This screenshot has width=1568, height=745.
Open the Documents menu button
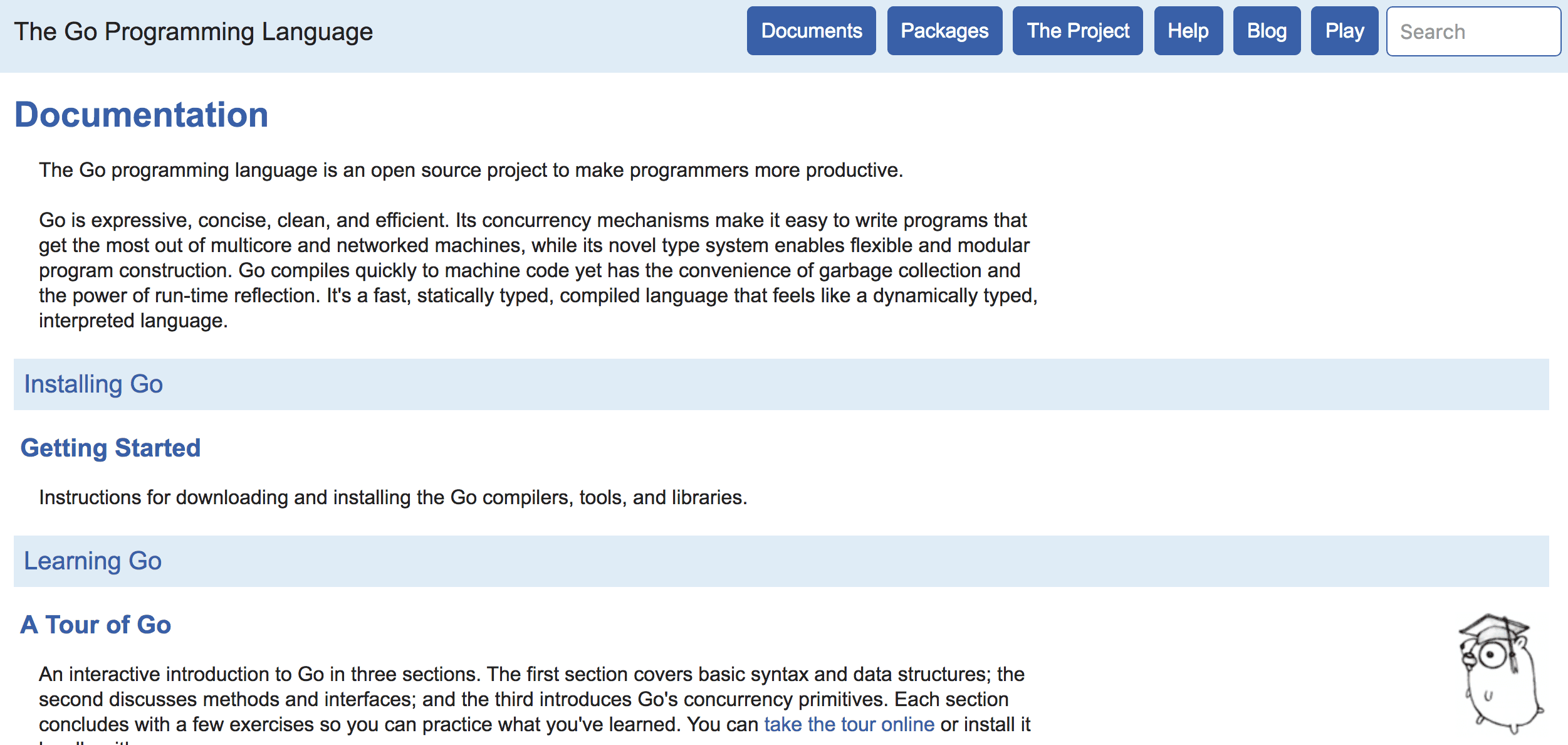tap(811, 31)
